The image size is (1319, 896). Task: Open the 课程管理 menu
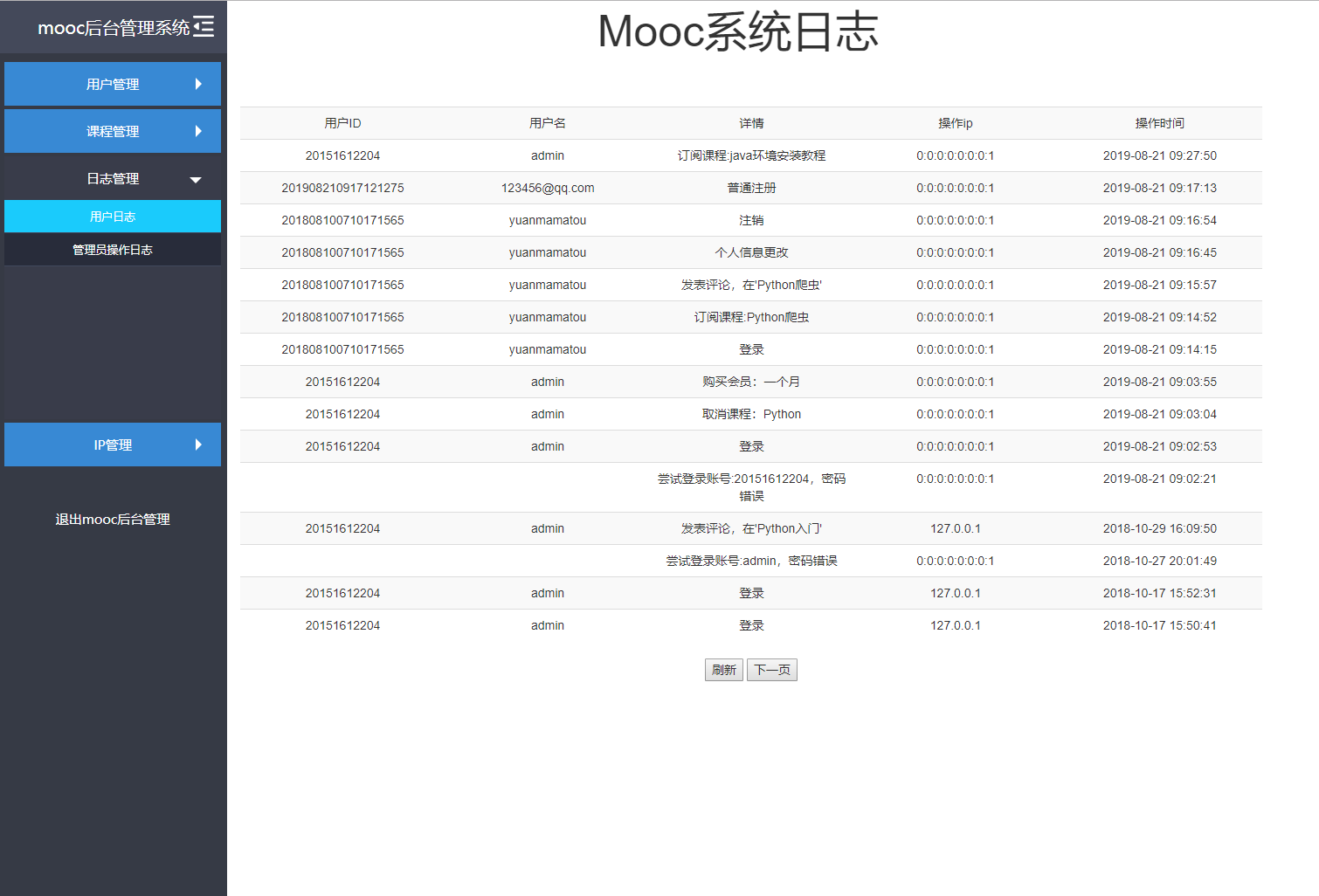113,131
